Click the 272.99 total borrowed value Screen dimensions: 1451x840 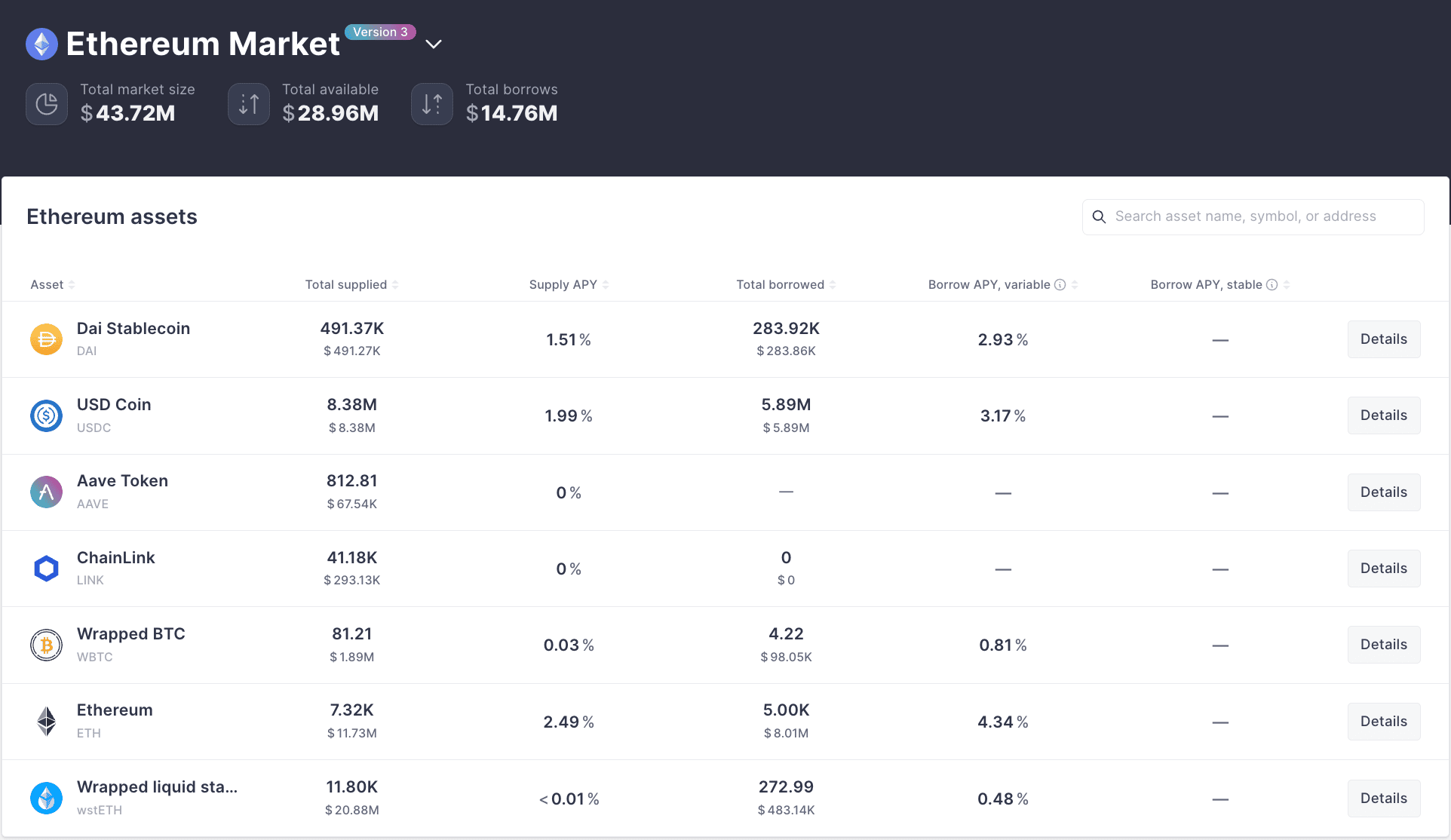coord(786,787)
